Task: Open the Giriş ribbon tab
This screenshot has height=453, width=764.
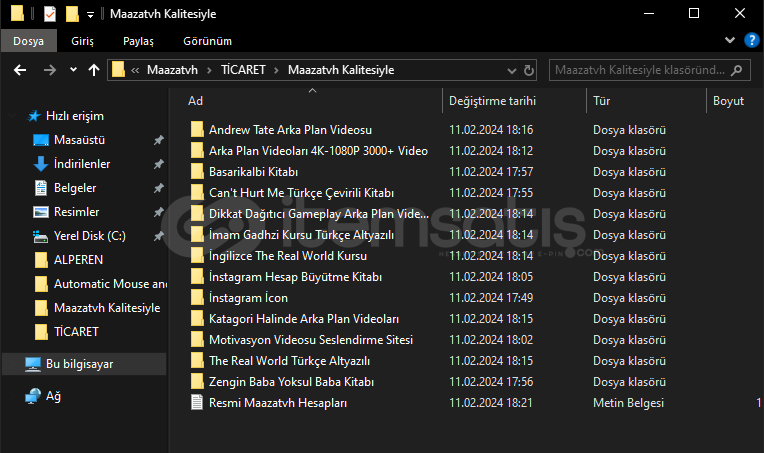Action: pos(82,41)
